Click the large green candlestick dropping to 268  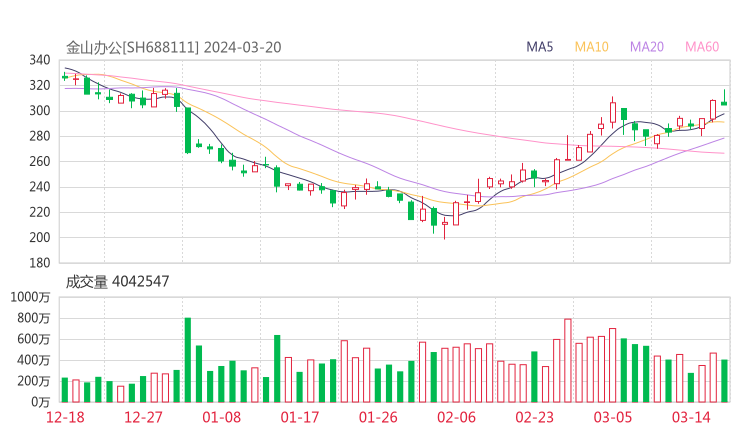[188, 130]
